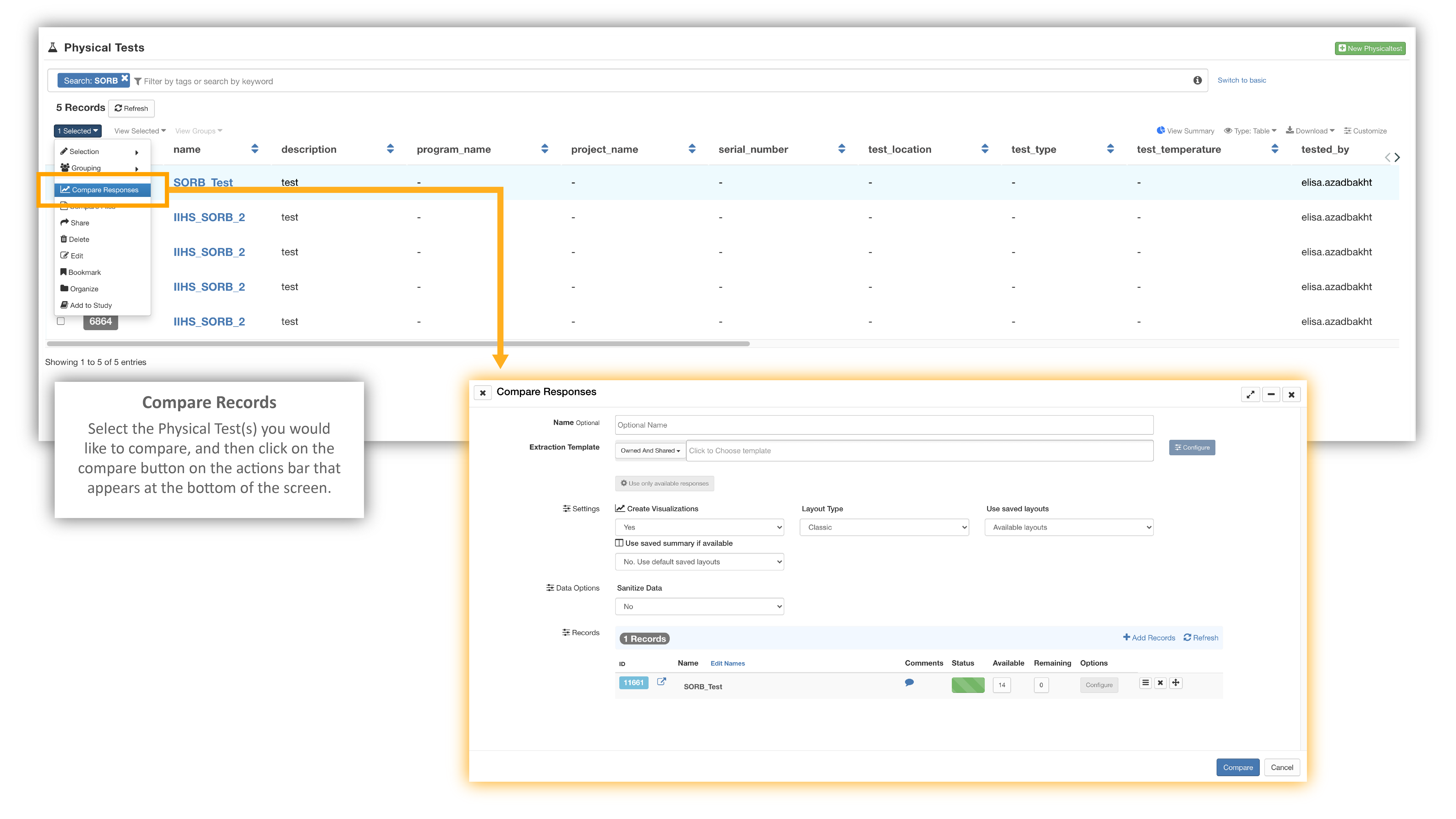Close Compare Responses with left x button
This screenshot has height=819, width=1456.
click(x=483, y=393)
